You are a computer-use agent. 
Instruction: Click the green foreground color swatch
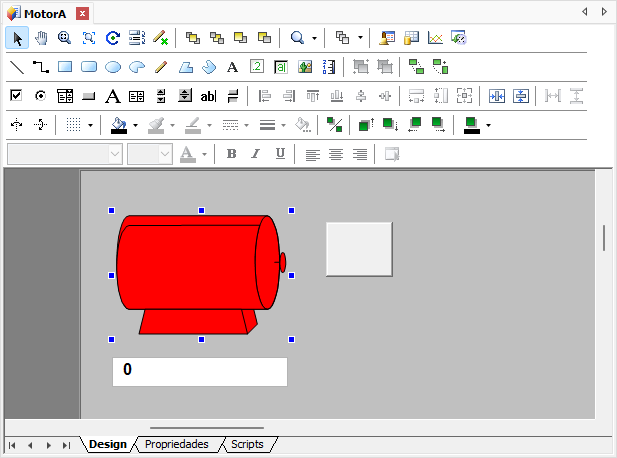click(x=472, y=125)
